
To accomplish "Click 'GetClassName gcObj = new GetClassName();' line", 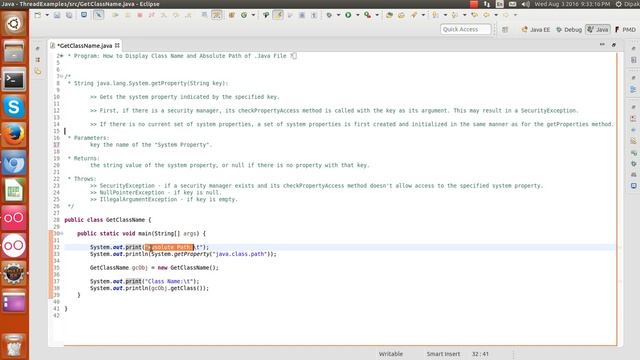I will pyautogui.click(x=154, y=268).
